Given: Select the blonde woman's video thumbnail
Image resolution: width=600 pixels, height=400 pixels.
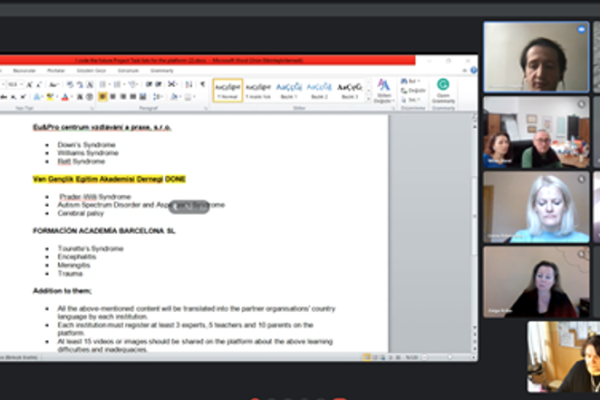Looking at the screenshot, I should pyautogui.click(x=535, y=207).
